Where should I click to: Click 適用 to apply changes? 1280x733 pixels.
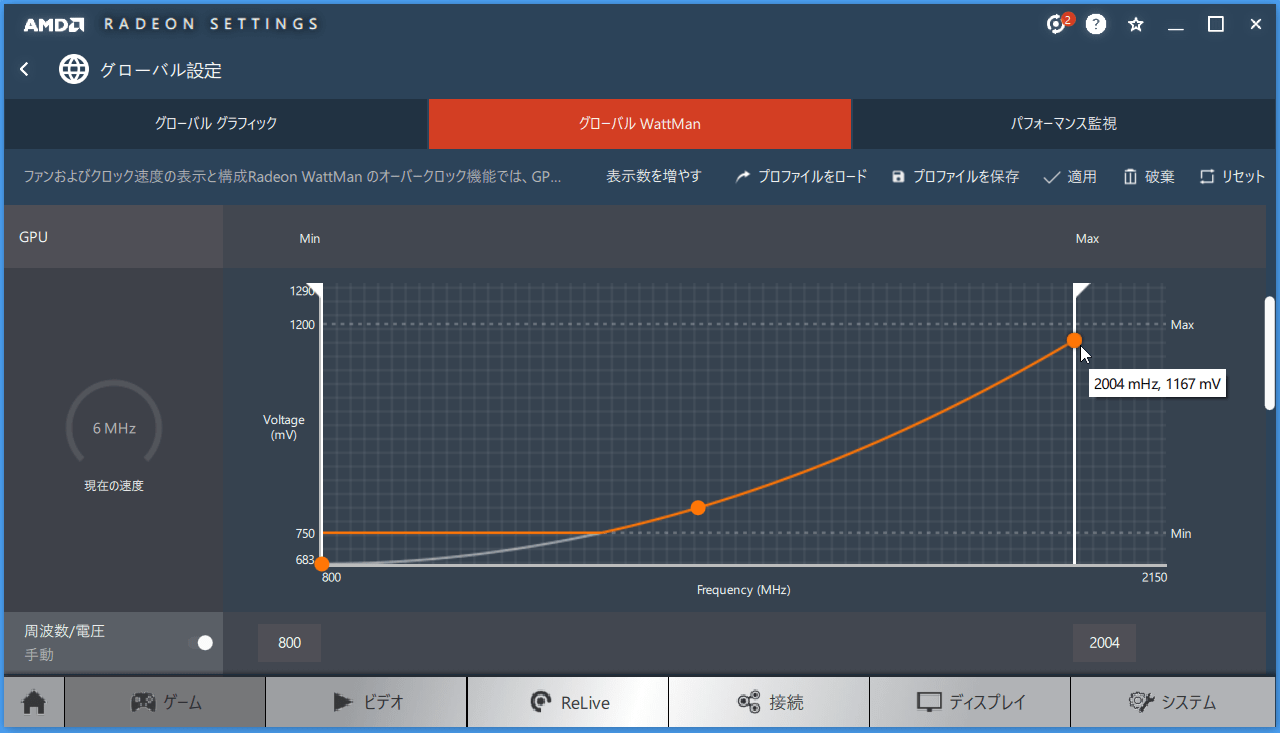click(1070, 176)
